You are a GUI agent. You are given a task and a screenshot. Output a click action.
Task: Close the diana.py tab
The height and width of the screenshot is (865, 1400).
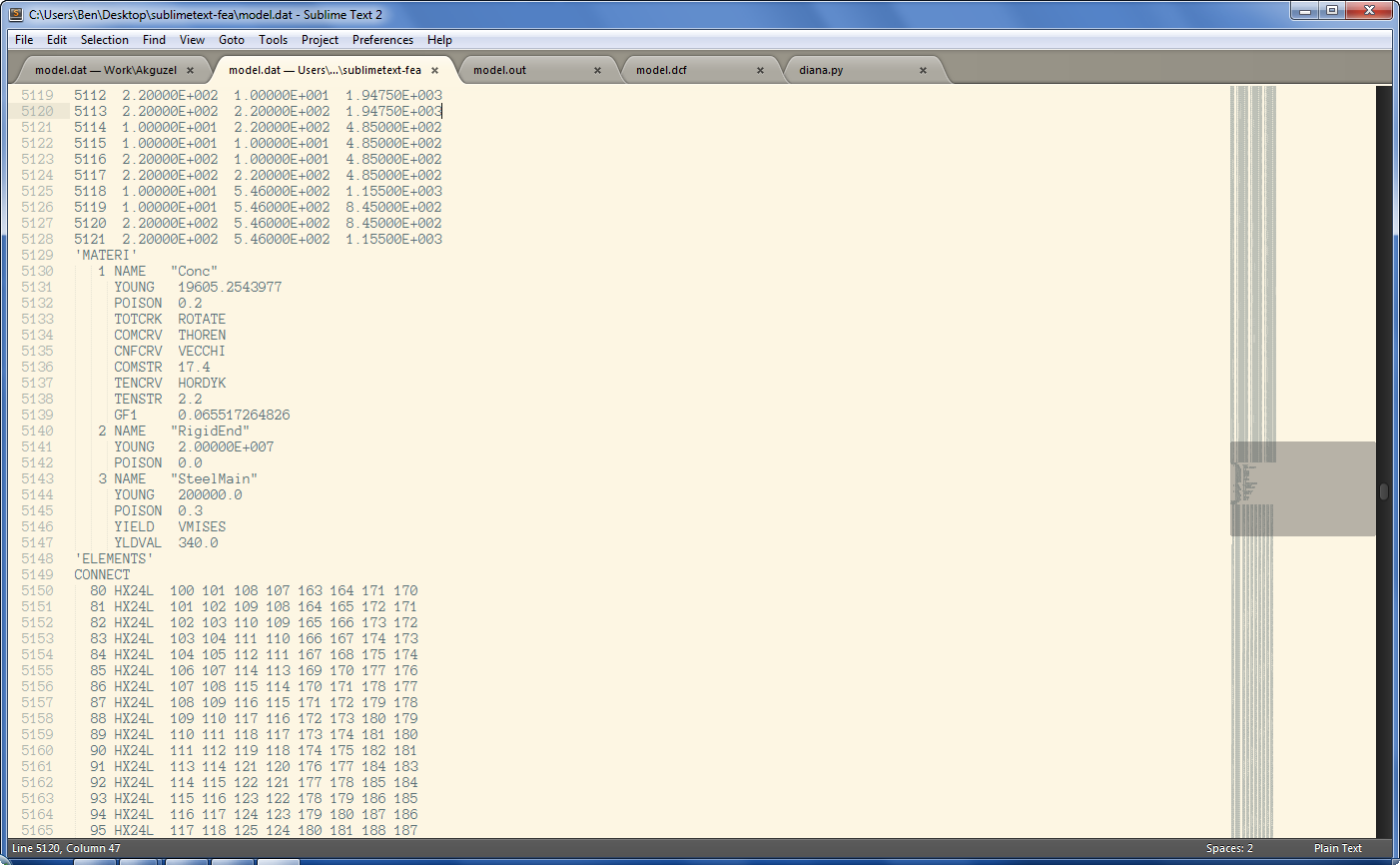(923, 71)
